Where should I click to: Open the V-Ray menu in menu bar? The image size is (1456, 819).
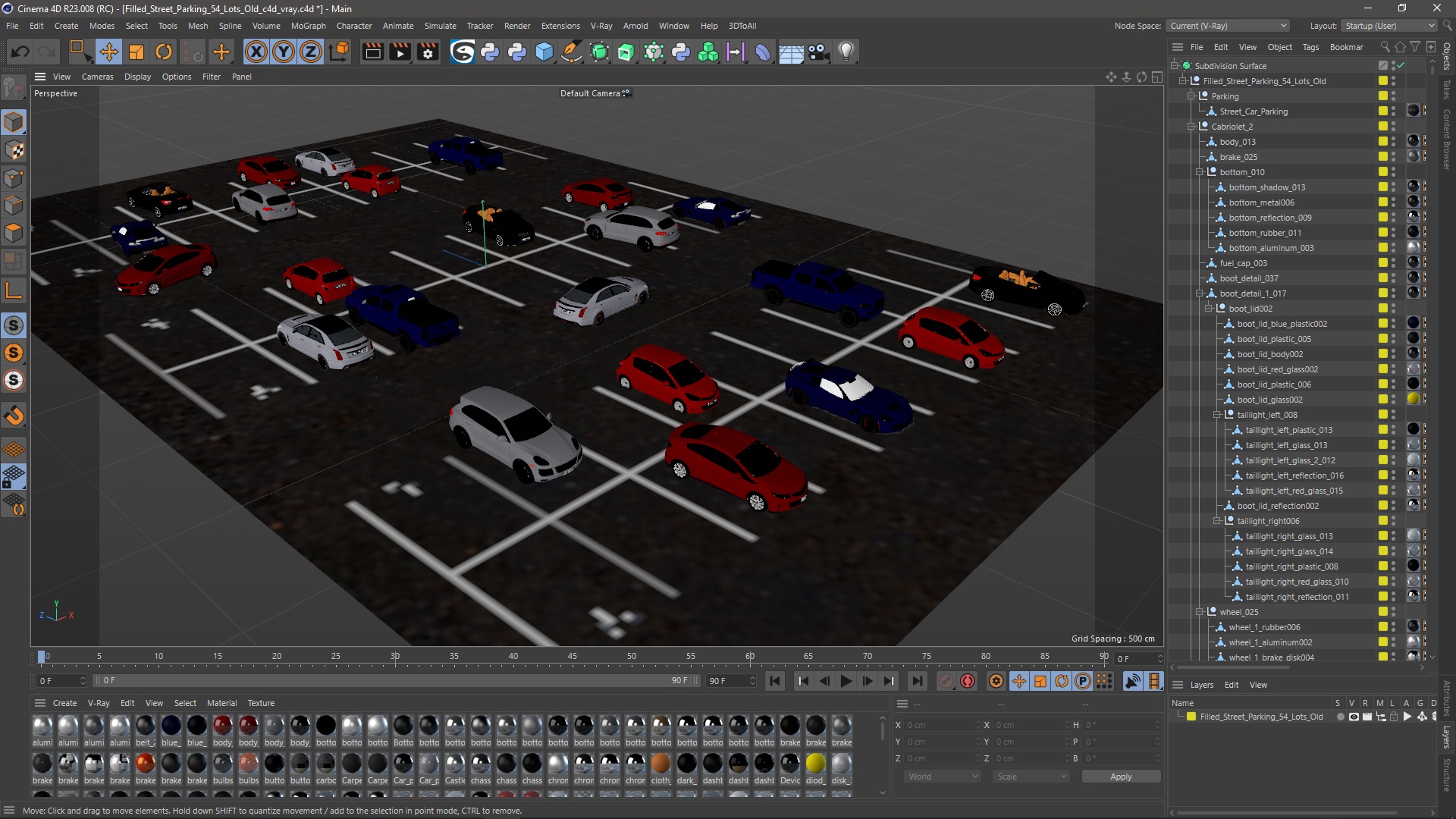[x=601, y=26]
